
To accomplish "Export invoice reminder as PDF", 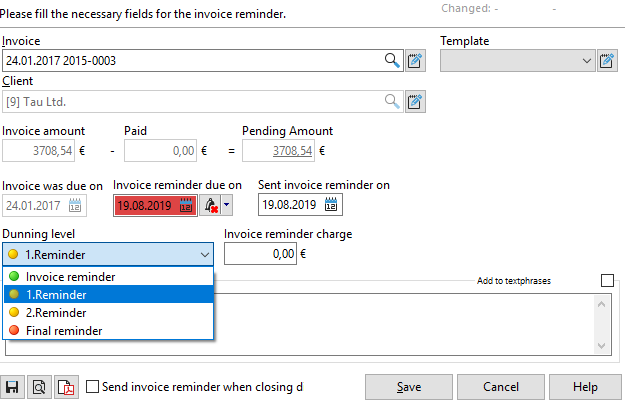I will click(66, 387).
